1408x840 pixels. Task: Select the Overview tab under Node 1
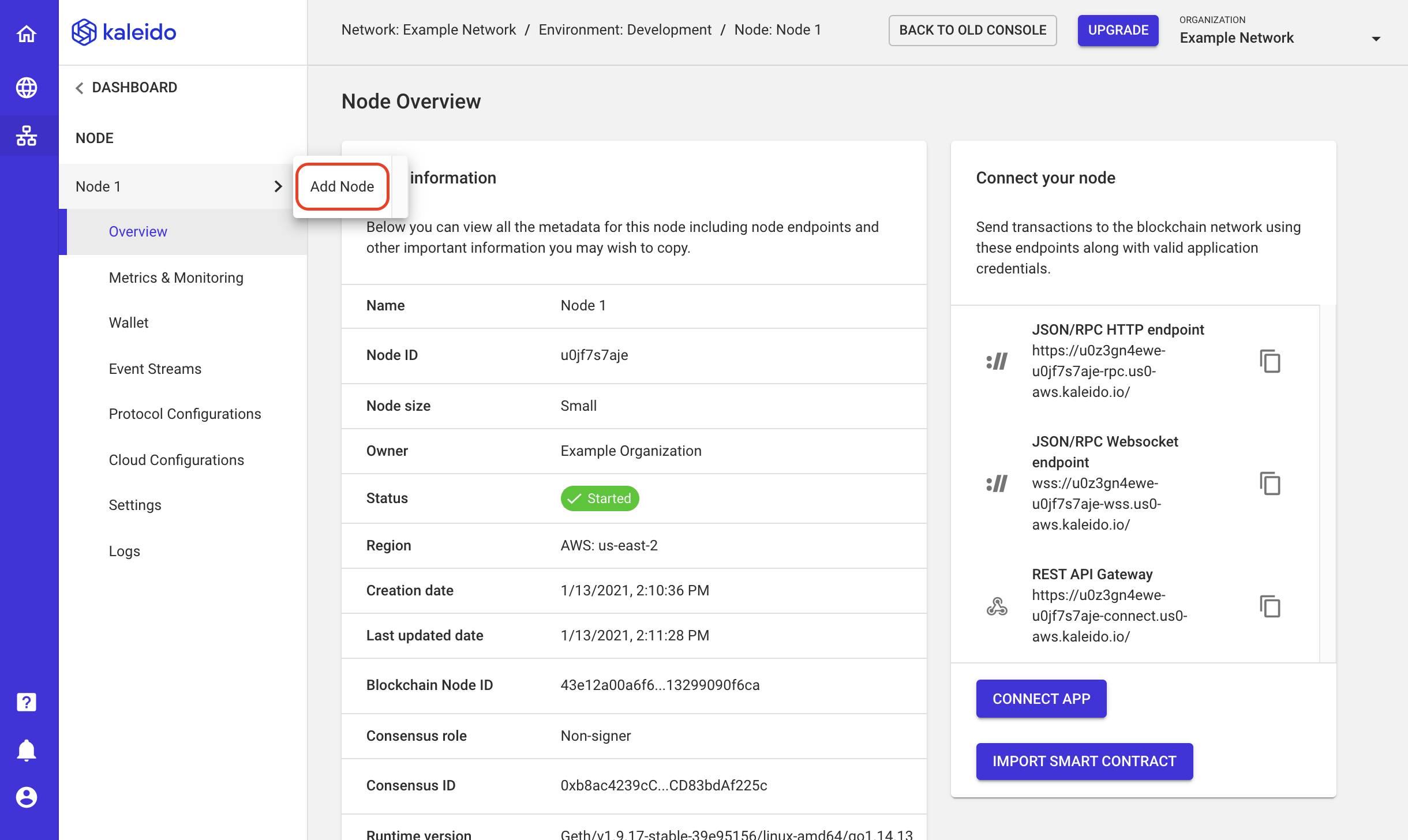(x=137, y=231)
